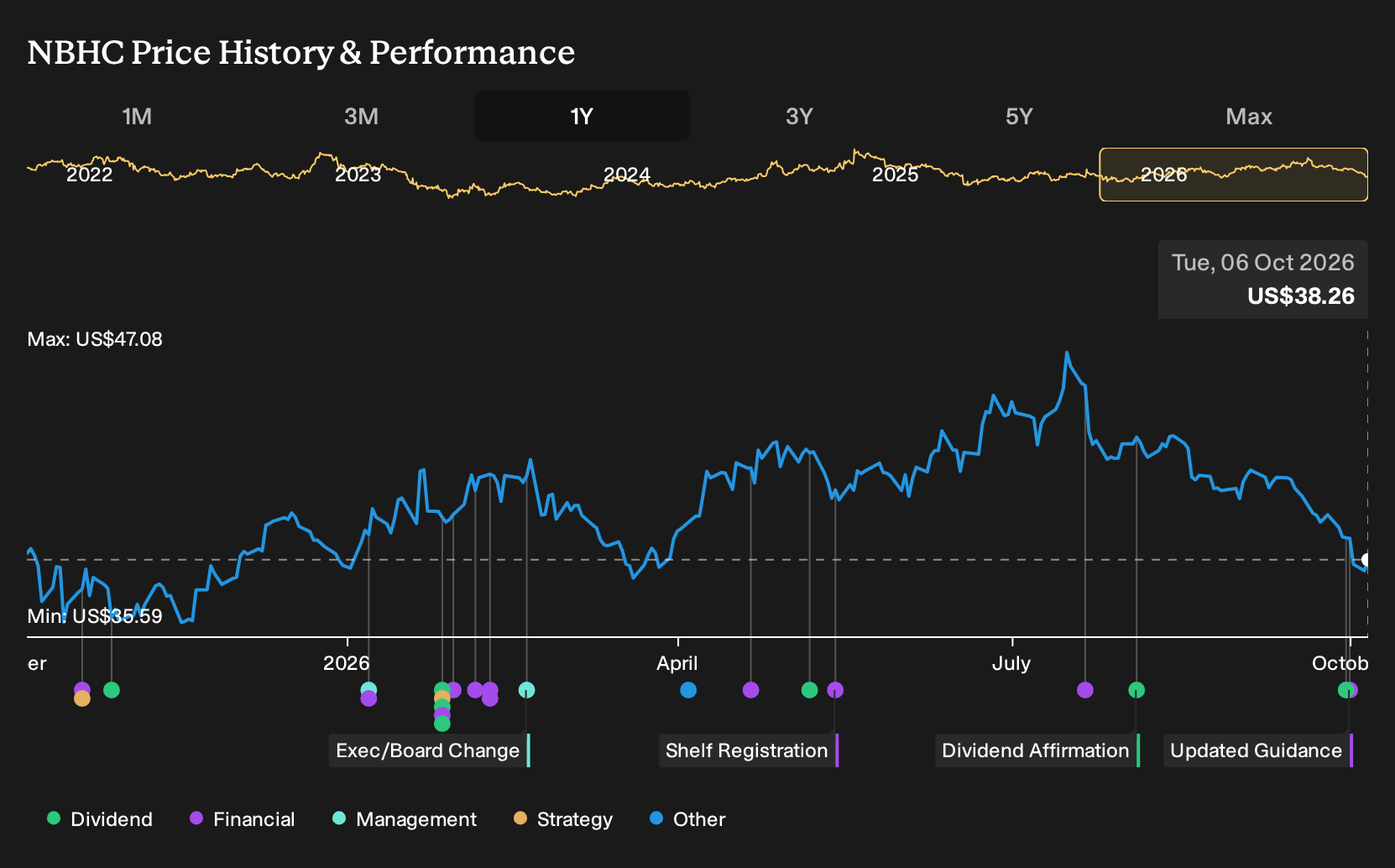The width and height of the screenshot is (1395, 868).
Task: Click the 'NBHC Price History & Performance' heading
Action: point(301,52)
